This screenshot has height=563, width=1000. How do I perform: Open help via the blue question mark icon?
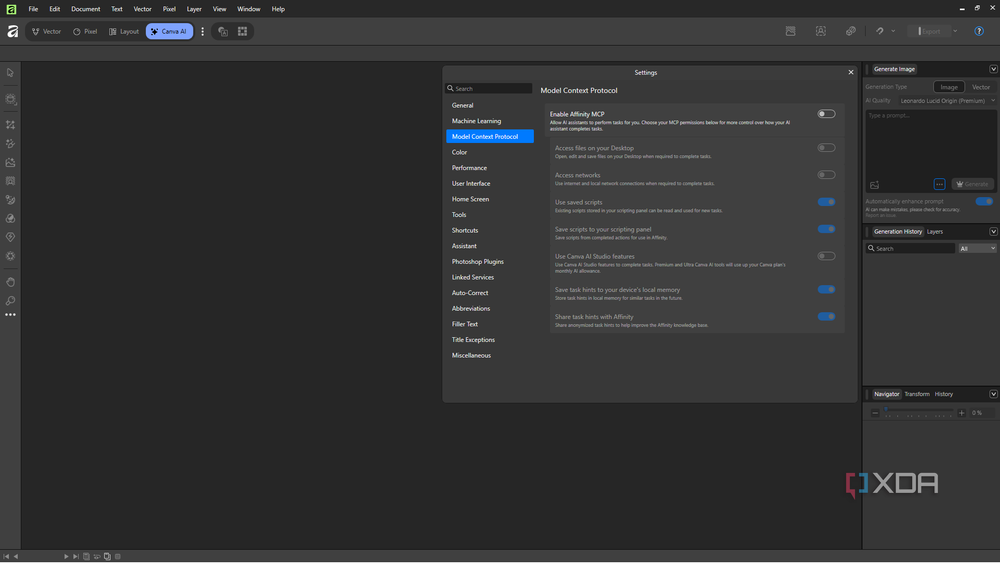[x=979, y=31]
